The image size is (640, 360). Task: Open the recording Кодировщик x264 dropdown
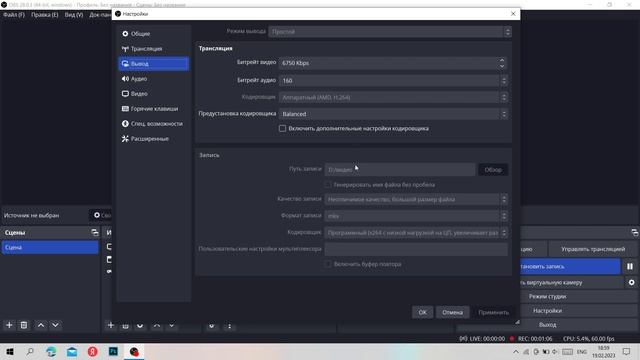coord(416,233)
